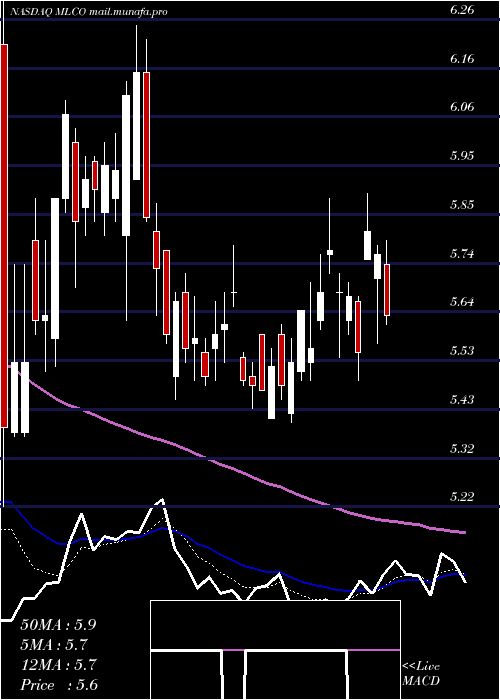Click the 12MA : 5.7 indicator value
500x700 pixels.
(58, 665)
